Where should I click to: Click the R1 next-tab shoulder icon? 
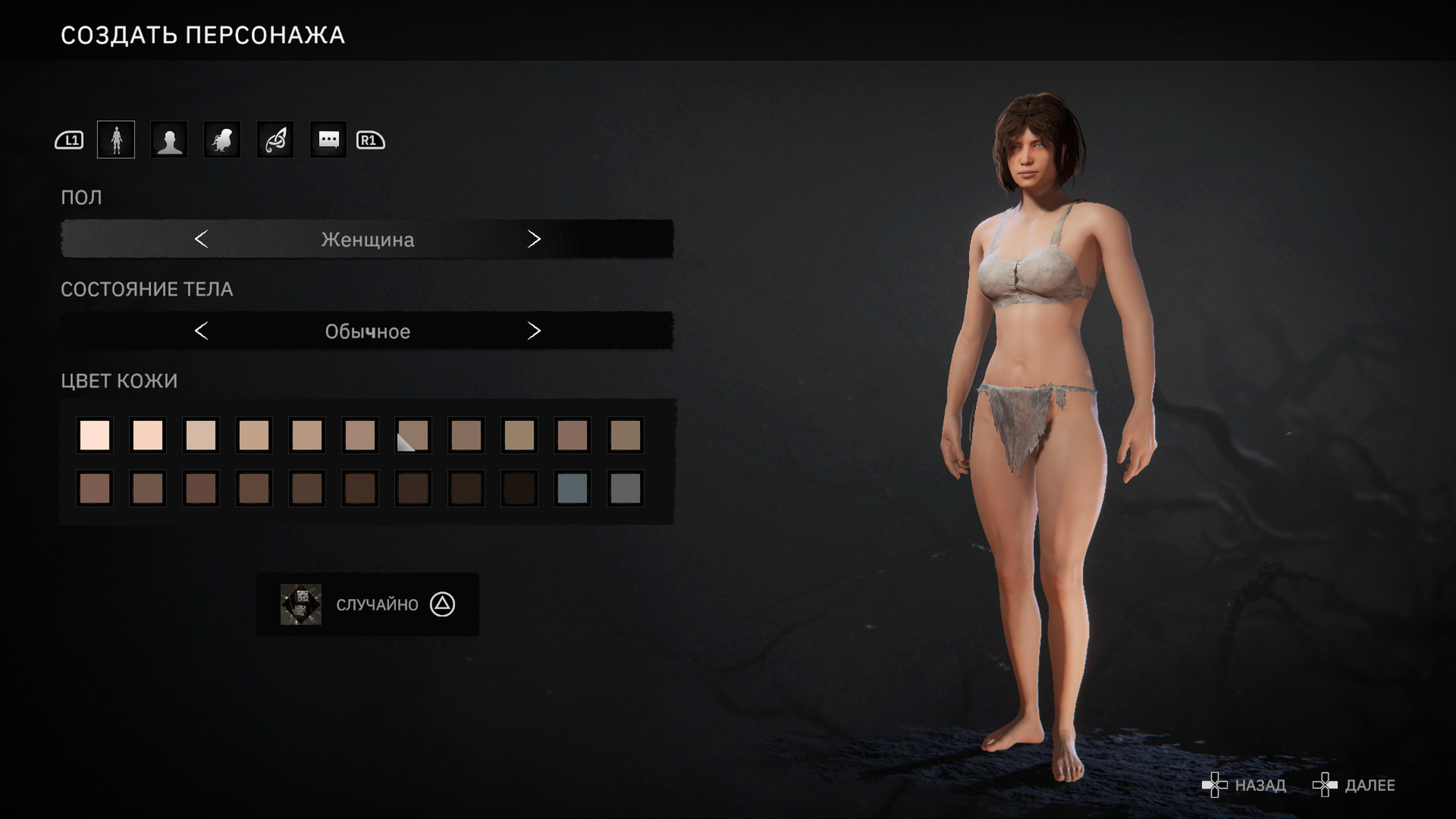[x=371, y=140]
